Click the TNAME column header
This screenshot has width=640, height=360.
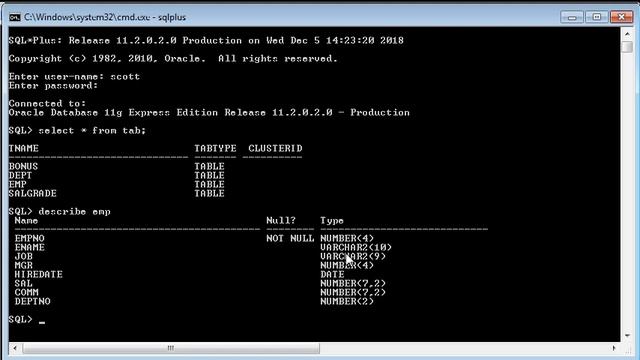click(x=24, y=149)
